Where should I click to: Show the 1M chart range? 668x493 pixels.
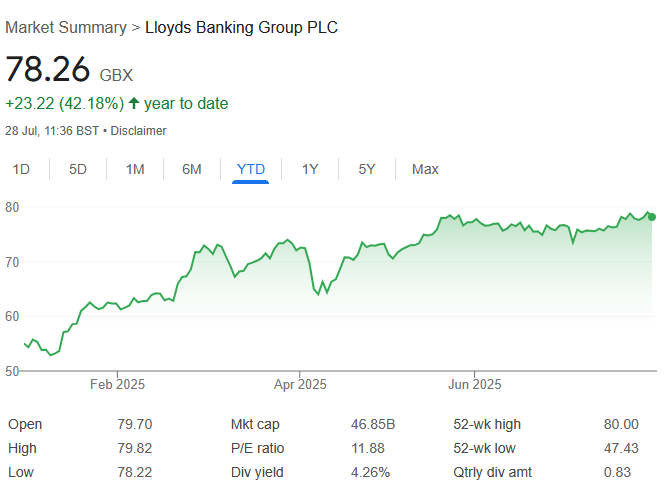click(135, 169)
